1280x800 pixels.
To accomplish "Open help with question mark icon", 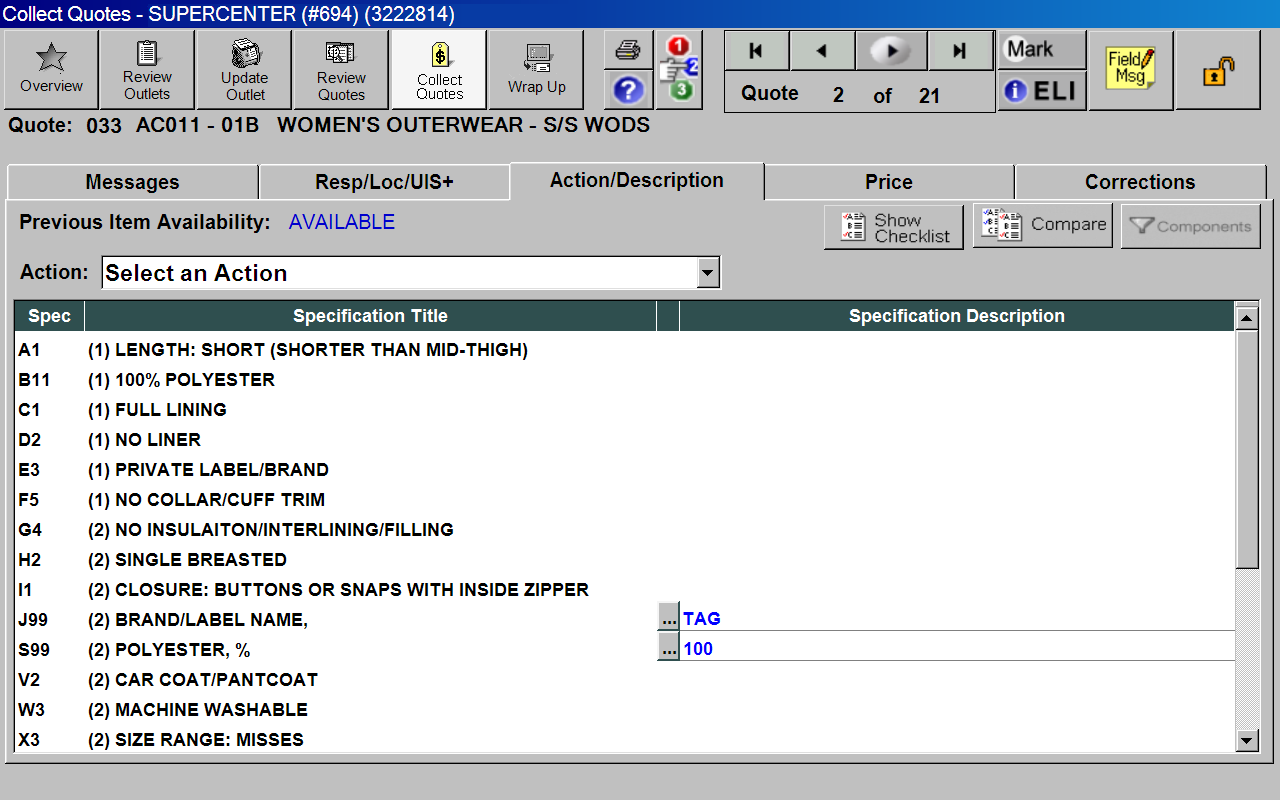I will tap(628, 90).
